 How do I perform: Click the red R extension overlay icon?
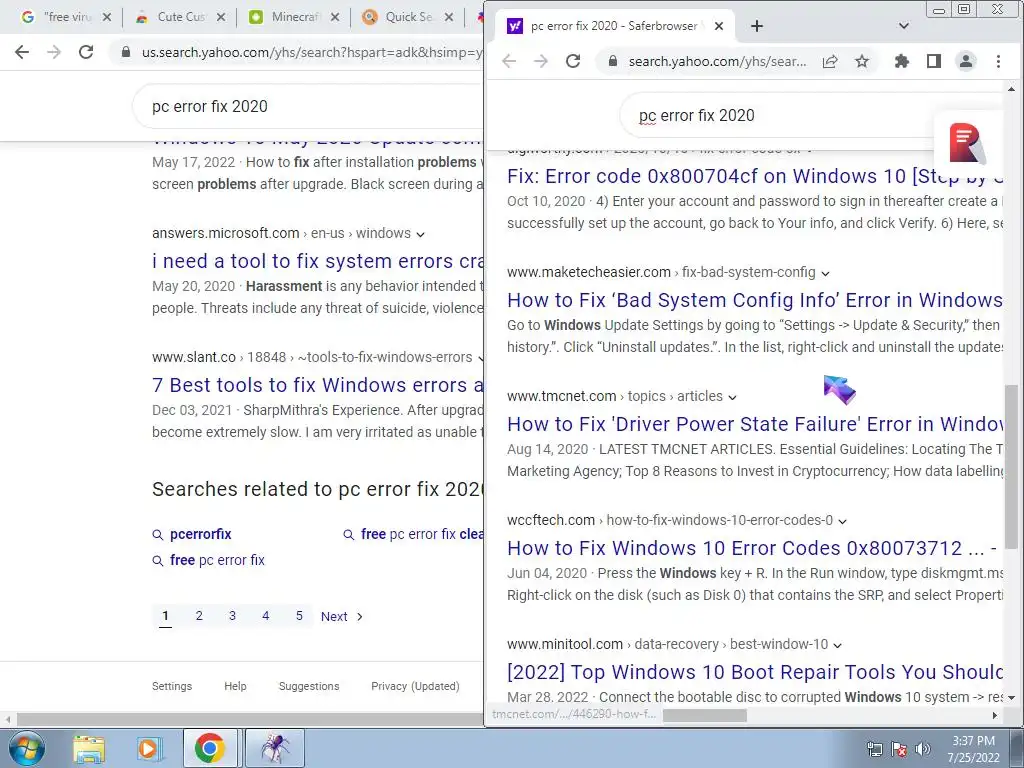(x=966, y=142)
